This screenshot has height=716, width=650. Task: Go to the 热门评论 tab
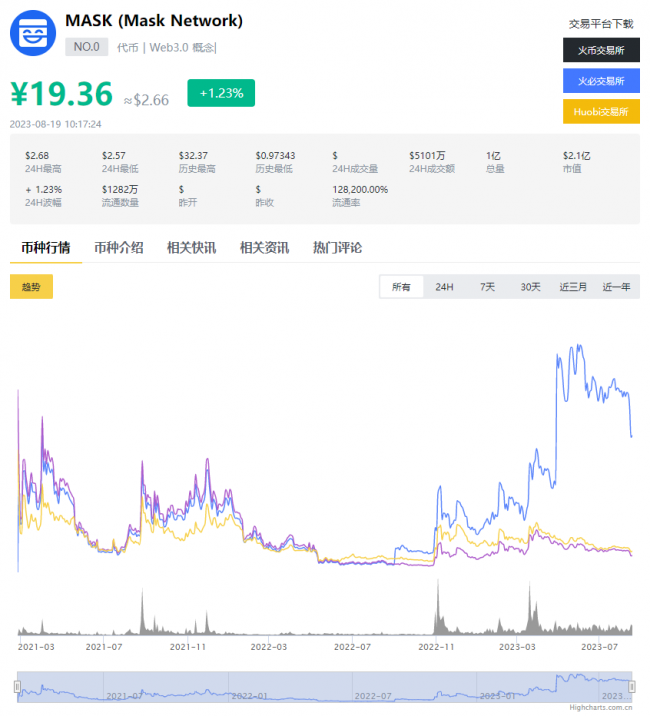(338, 248)
